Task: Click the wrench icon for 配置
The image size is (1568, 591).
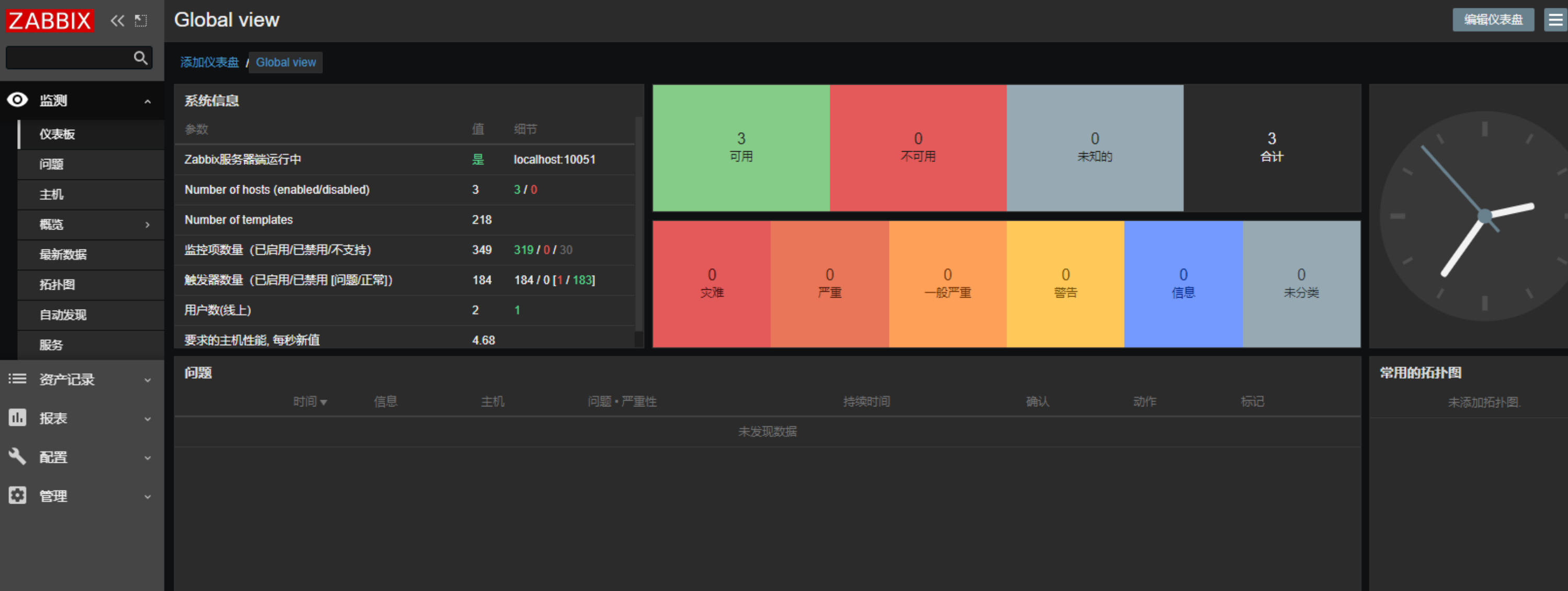Action: point(18,457)
